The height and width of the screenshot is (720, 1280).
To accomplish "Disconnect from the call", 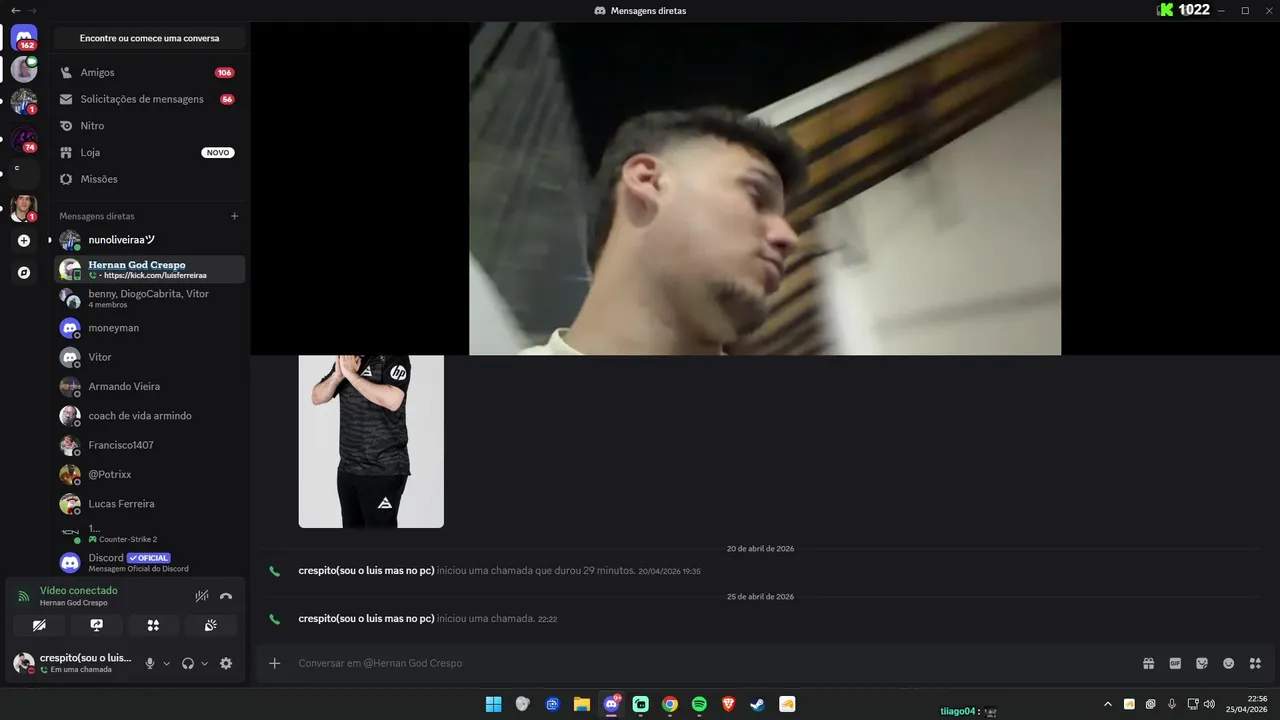I will pyautogui.click(x=226, y=596).
